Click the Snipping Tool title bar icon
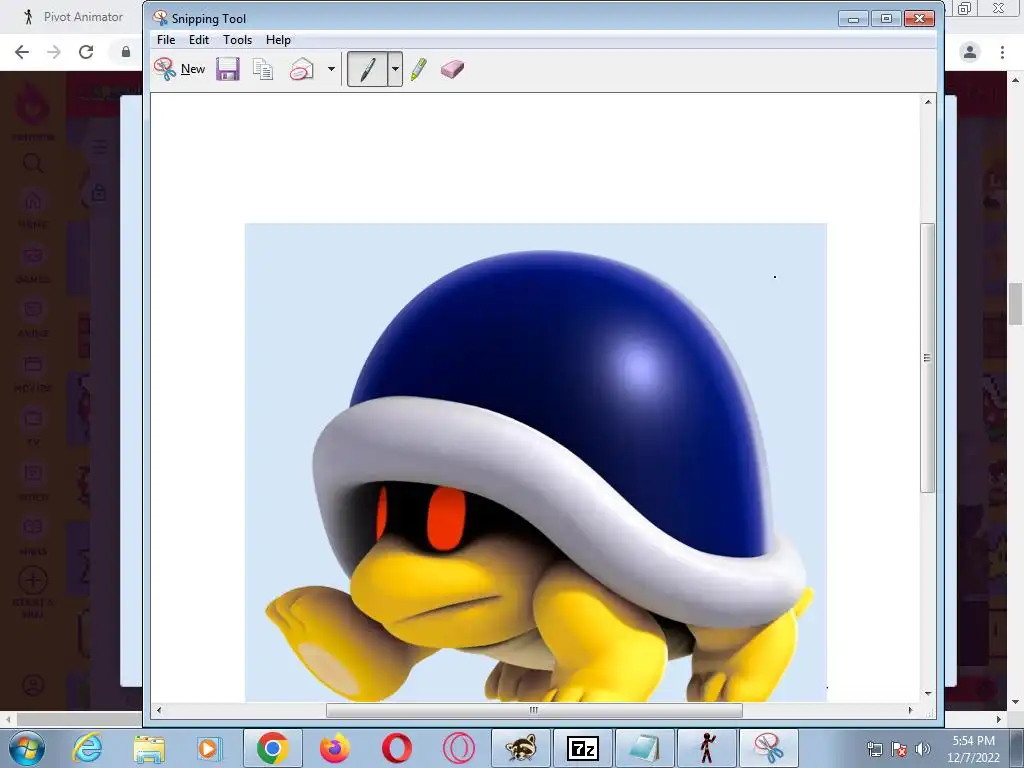 pos(160,18)
